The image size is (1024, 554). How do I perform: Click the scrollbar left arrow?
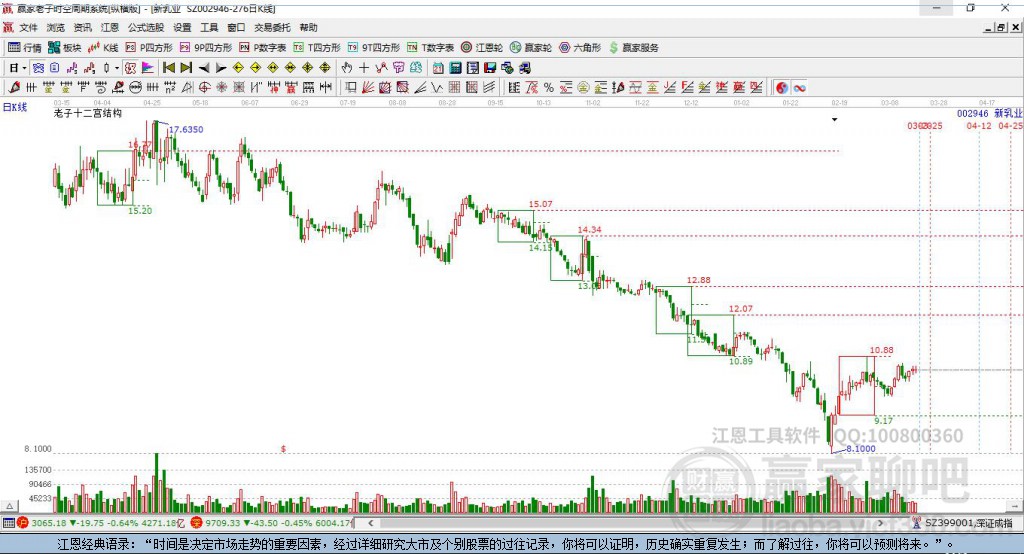point(370,523)
